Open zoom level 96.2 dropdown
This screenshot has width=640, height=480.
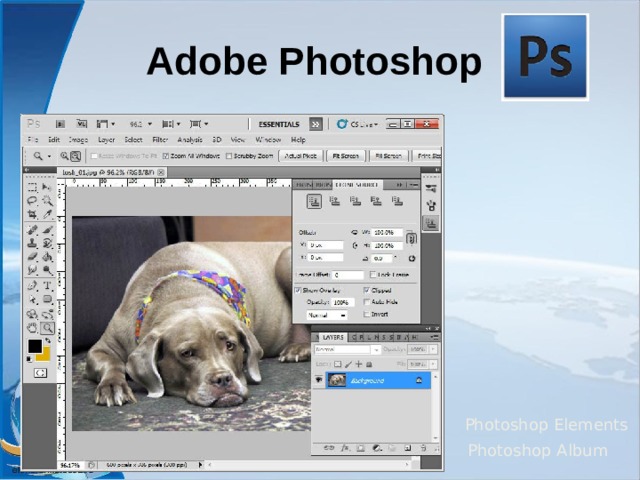[x=150, y=124]
